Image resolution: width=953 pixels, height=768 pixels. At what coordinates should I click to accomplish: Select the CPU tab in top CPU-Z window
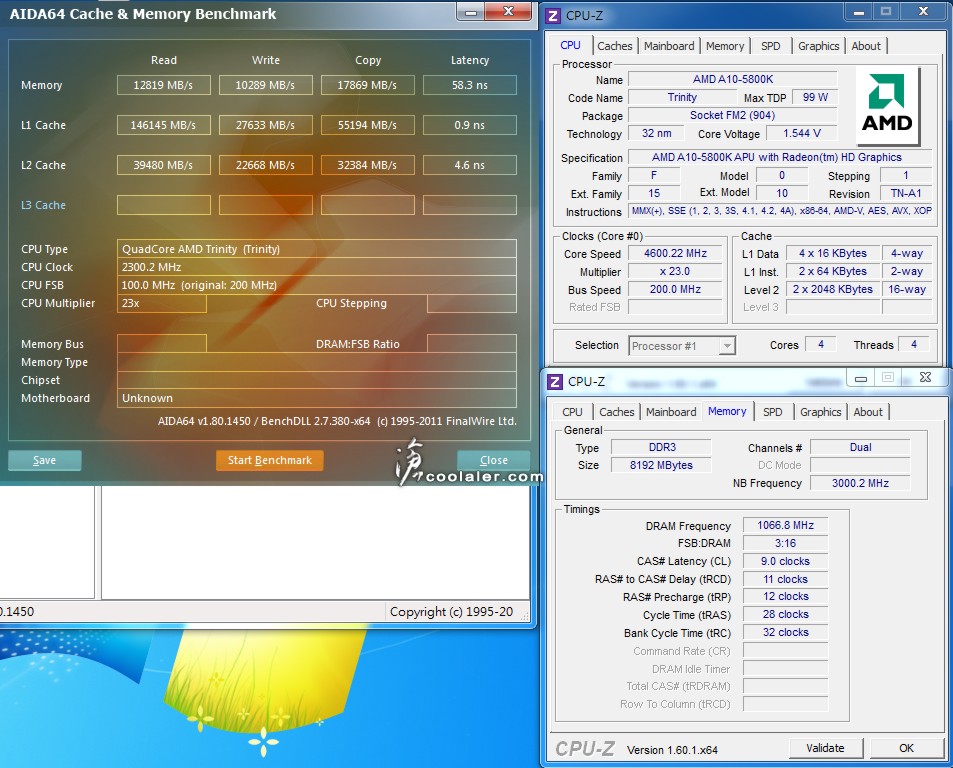[570, 45]
